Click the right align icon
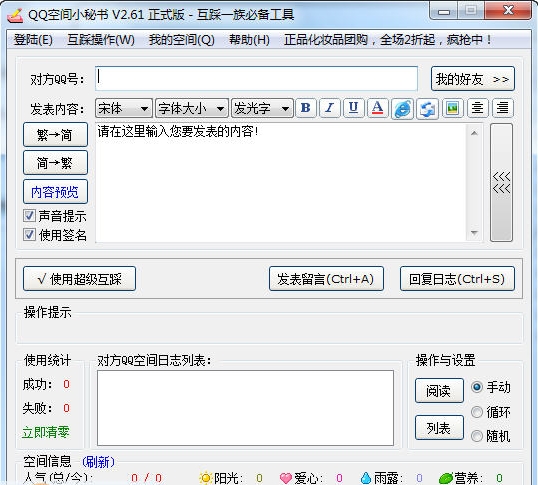Viewport: 538px width, 485px height. click(x=503, y=108)
